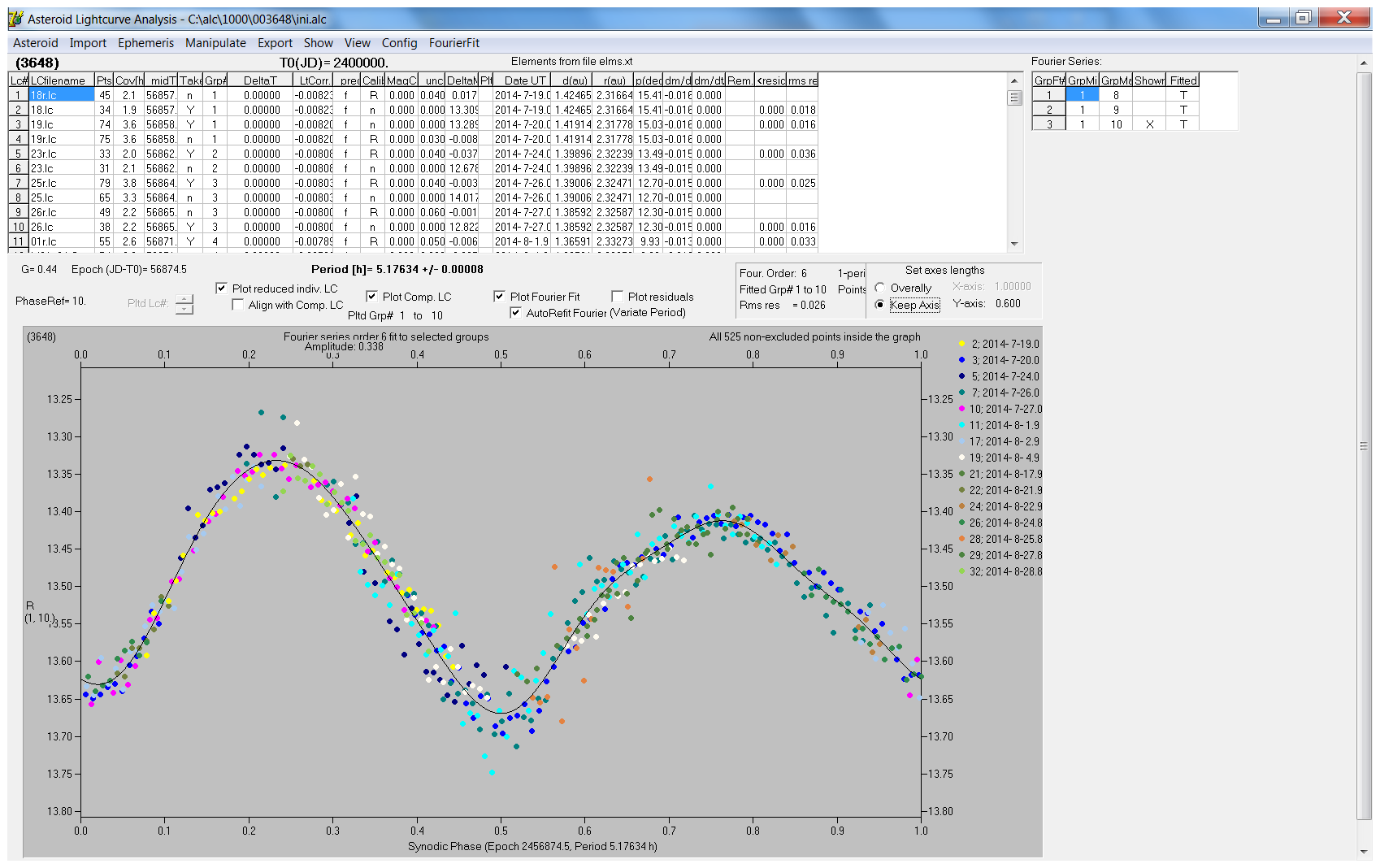Click the asteroid app icon in title bar

click(x=16, y=19)
